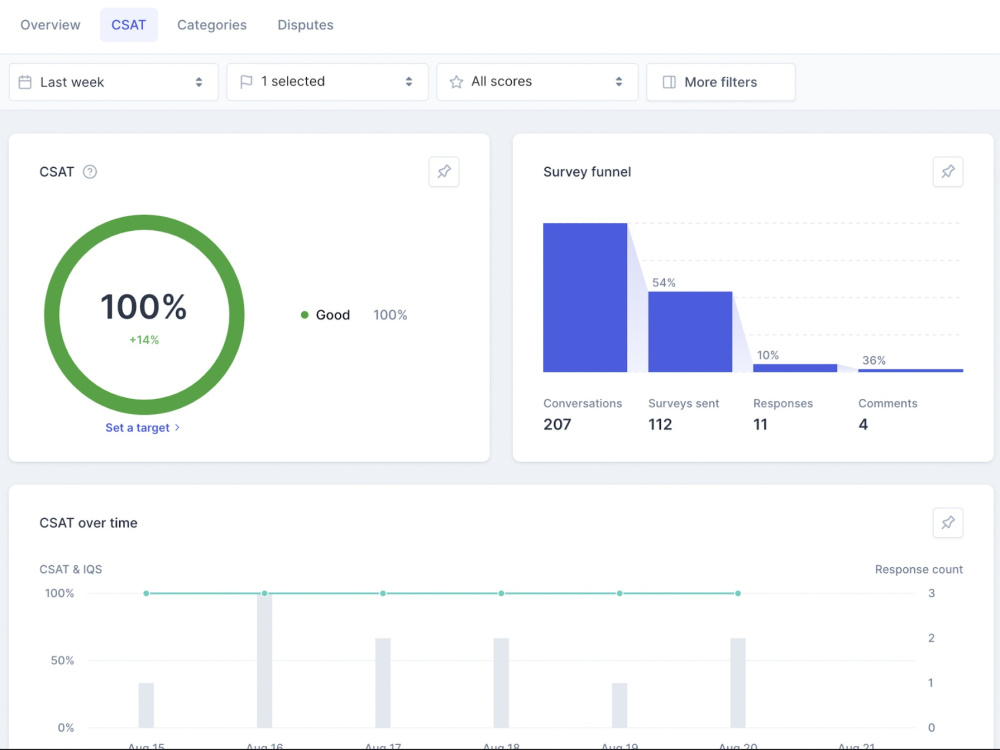Click the Responses funnel bar

point(795,368)
